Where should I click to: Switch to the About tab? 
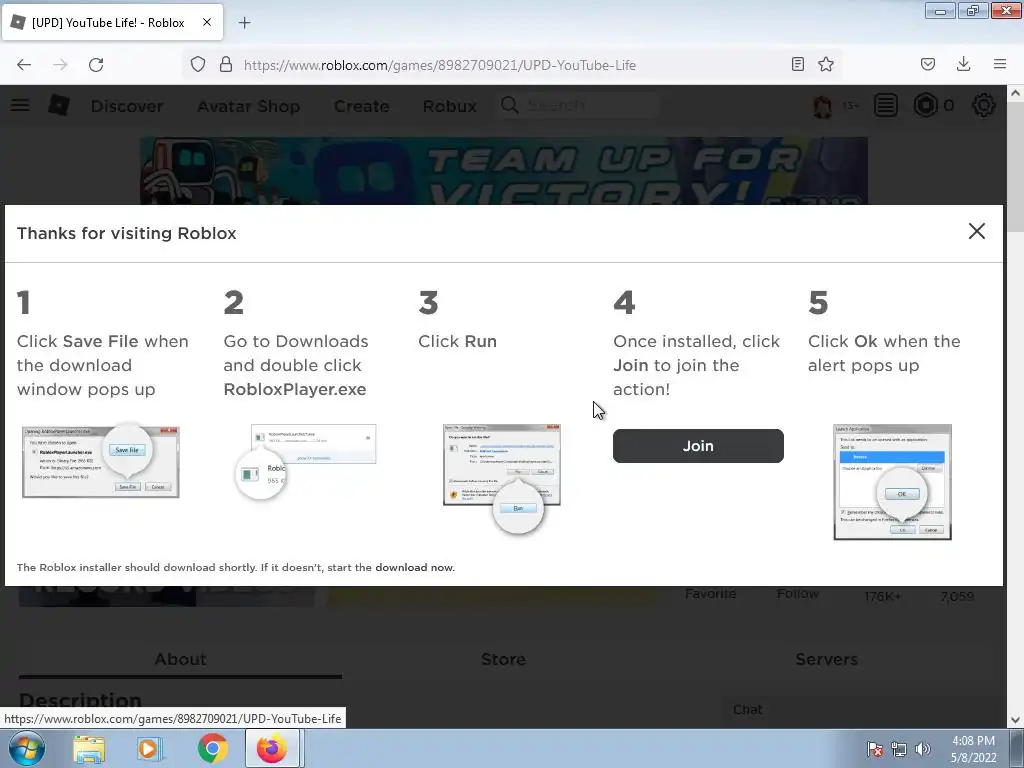(180, 660)
